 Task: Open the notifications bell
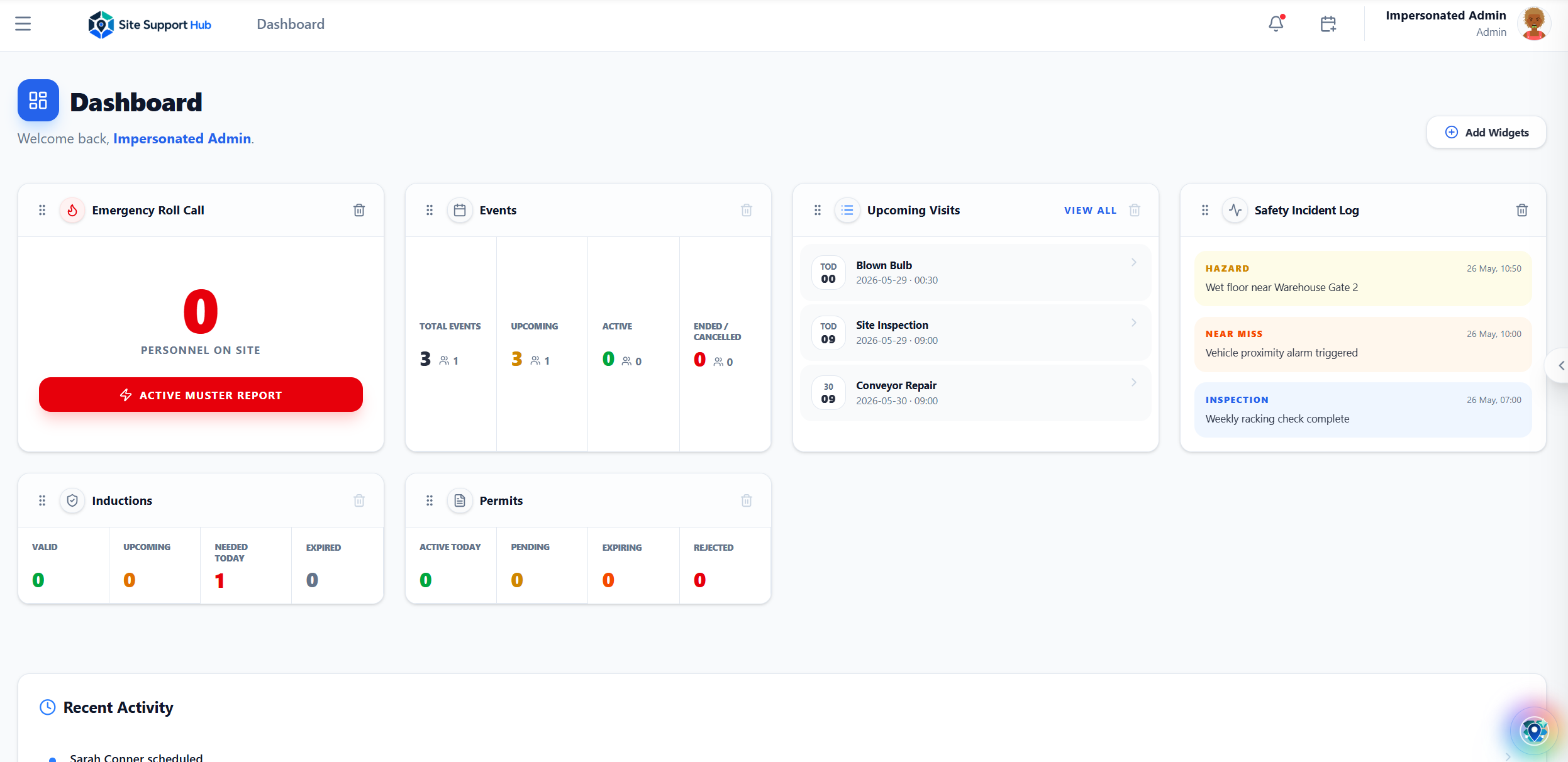coord(1276,24)
